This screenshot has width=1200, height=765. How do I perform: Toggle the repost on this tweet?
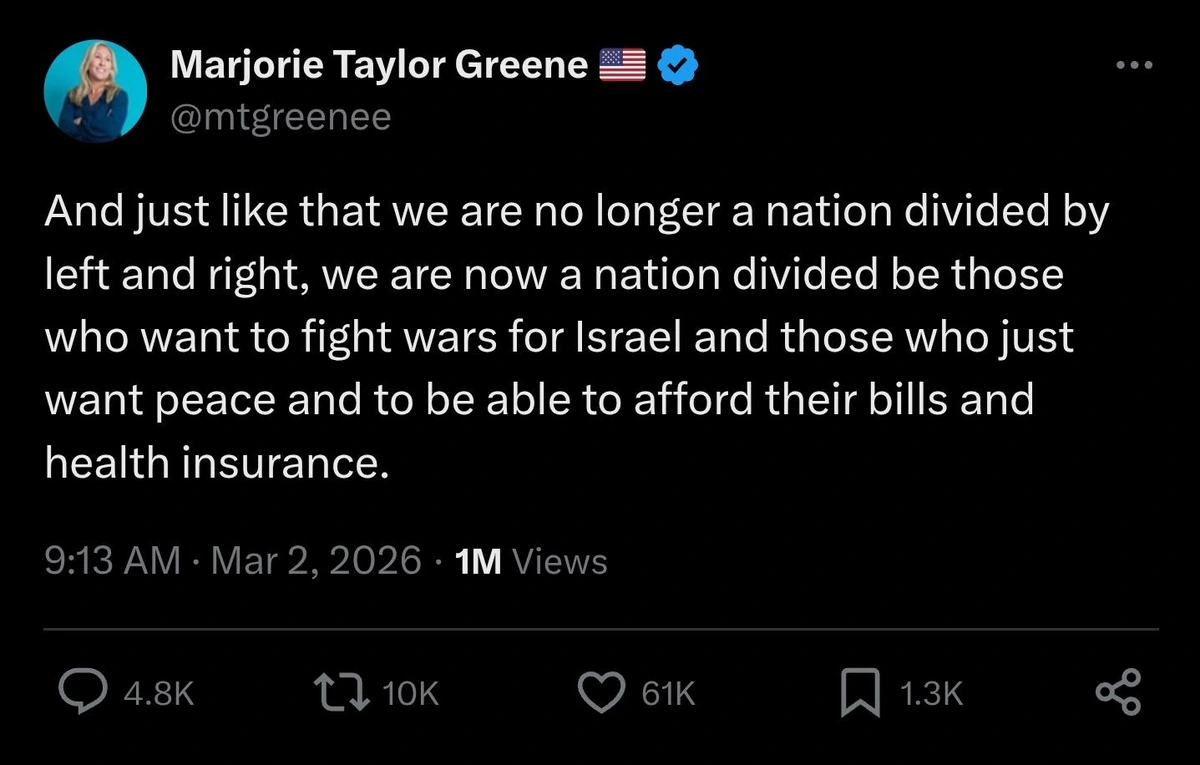(340, 691)
